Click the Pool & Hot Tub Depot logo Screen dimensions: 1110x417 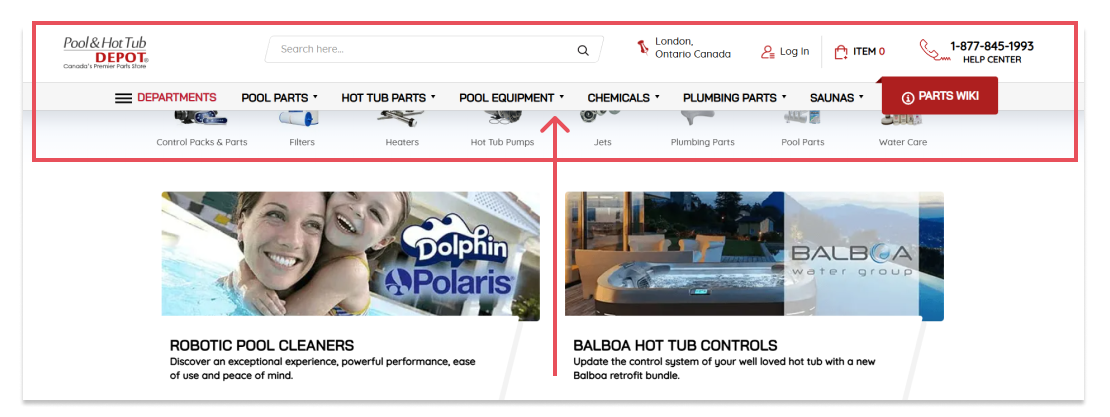[106, 52]
